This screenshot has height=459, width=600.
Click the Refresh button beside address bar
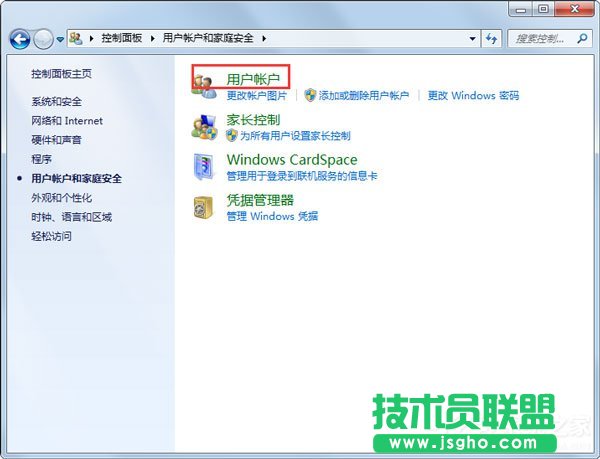click(491, 39)
